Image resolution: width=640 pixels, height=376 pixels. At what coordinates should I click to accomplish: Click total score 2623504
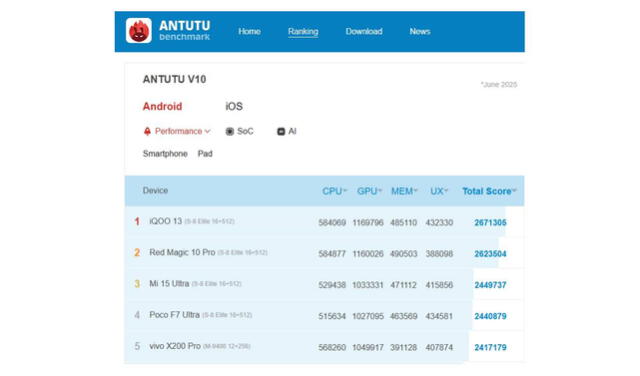tap(490, 254)
